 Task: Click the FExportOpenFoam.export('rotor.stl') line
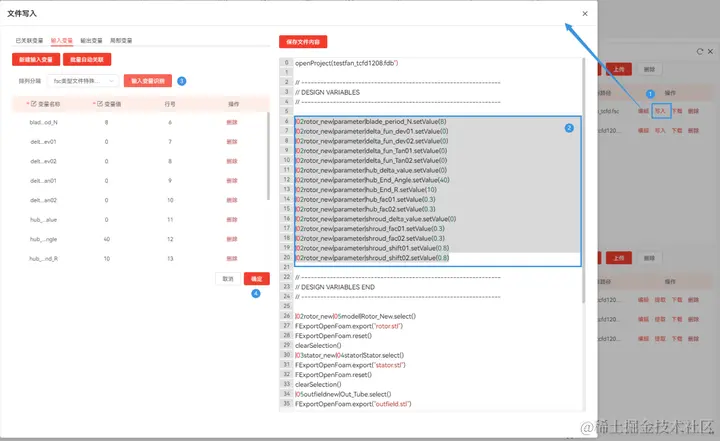click(349, 326)
